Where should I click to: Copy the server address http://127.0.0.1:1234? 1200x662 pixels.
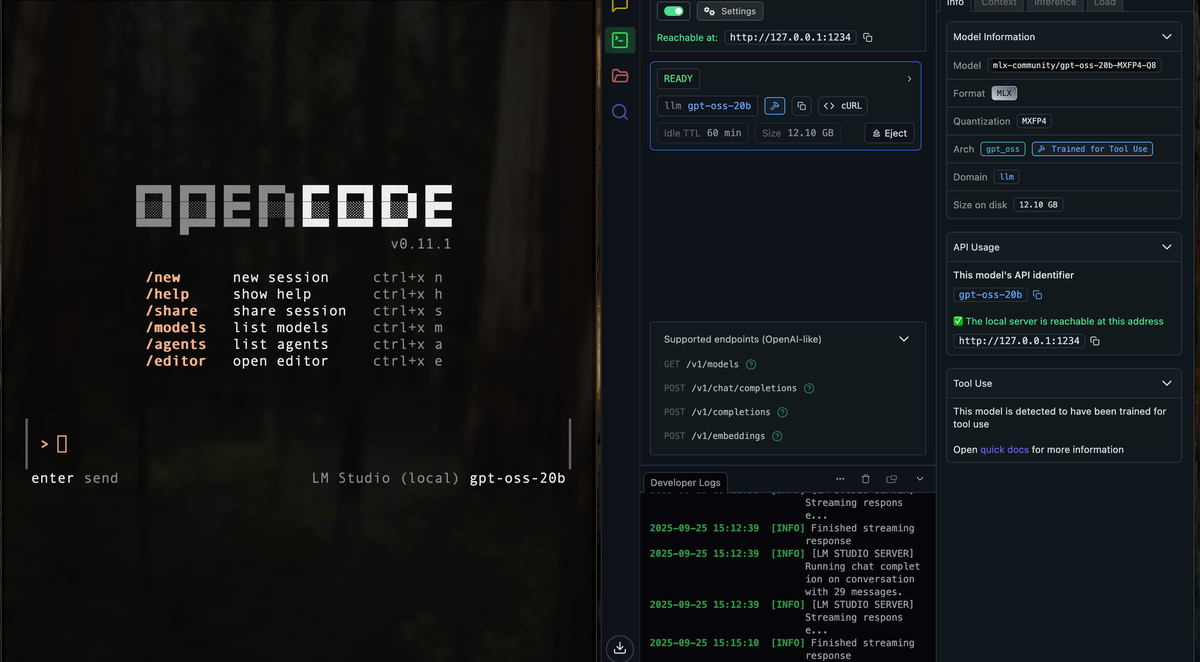(866, 37)
